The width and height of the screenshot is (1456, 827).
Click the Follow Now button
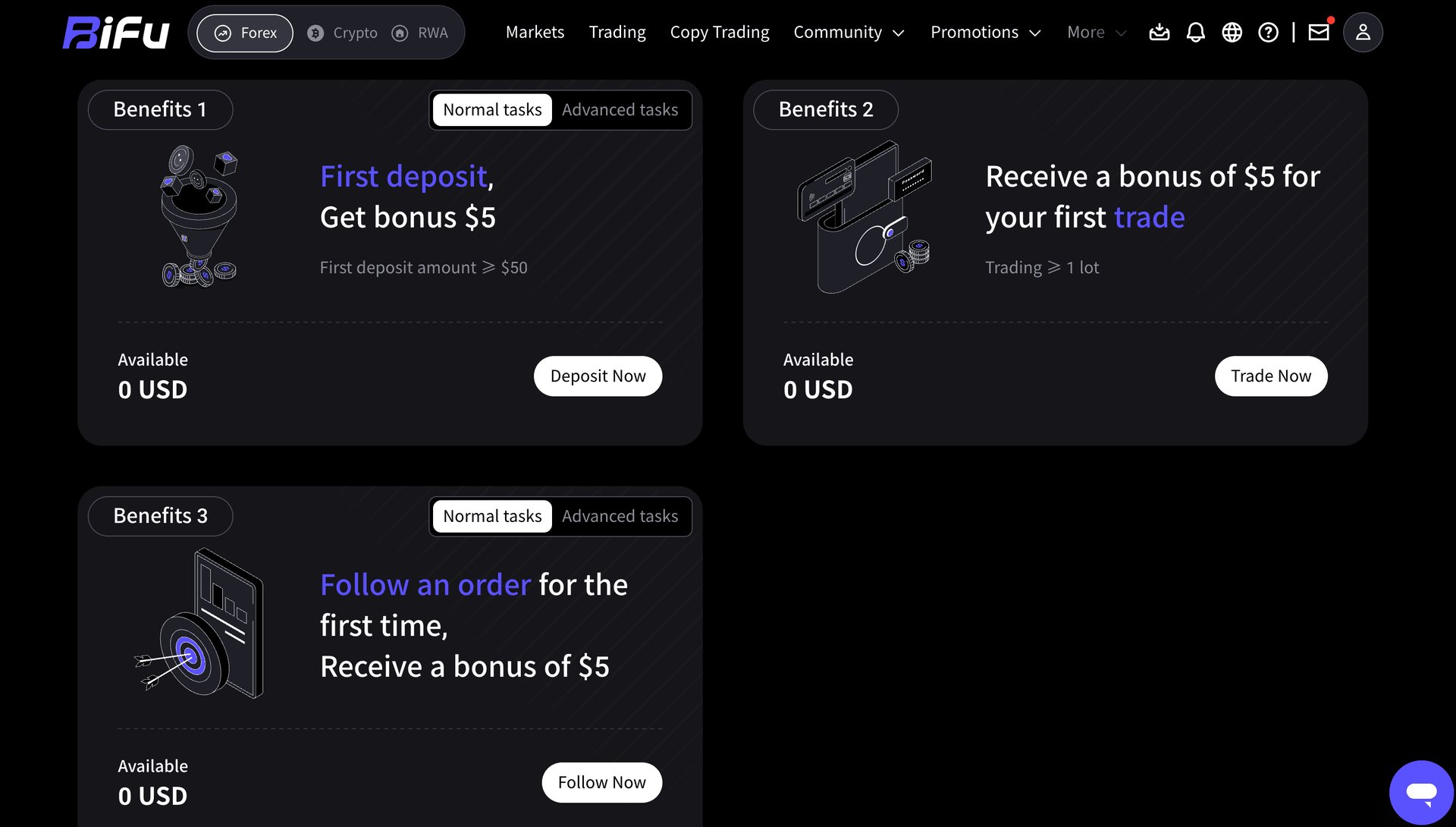[x=601, y=783]
